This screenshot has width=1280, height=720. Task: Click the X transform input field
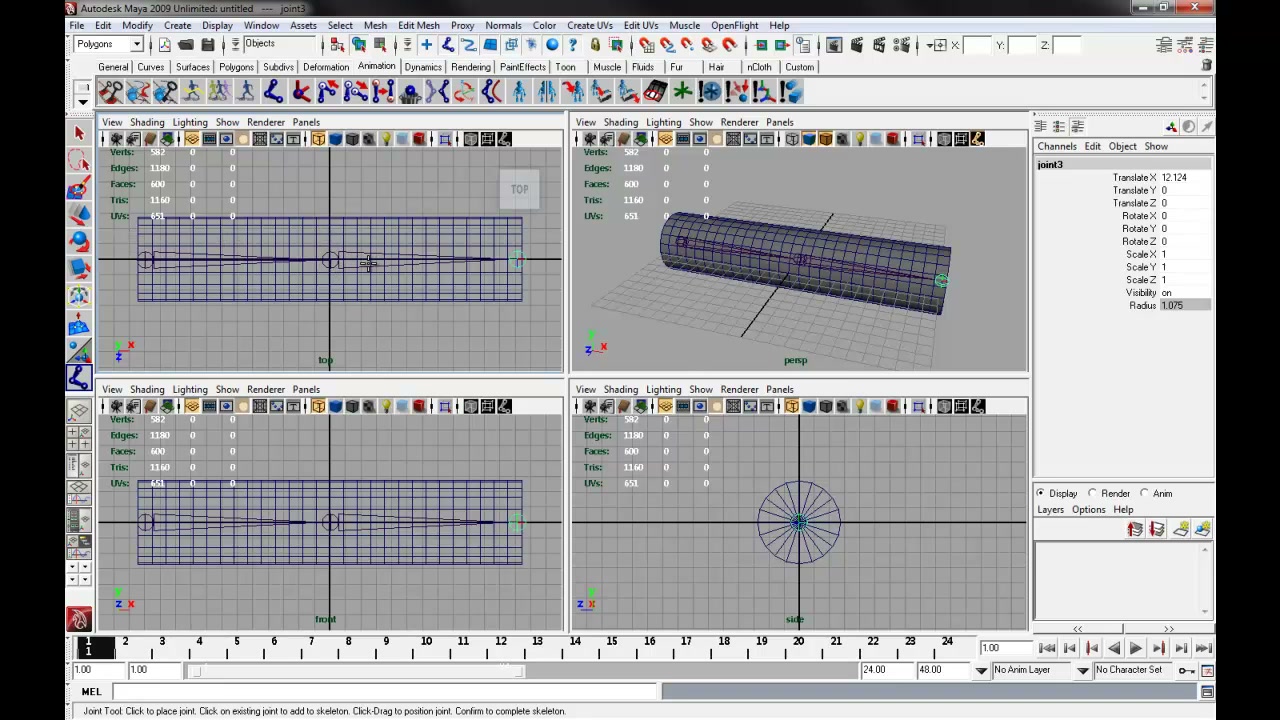pyautogui.click(x=976, y=45)
